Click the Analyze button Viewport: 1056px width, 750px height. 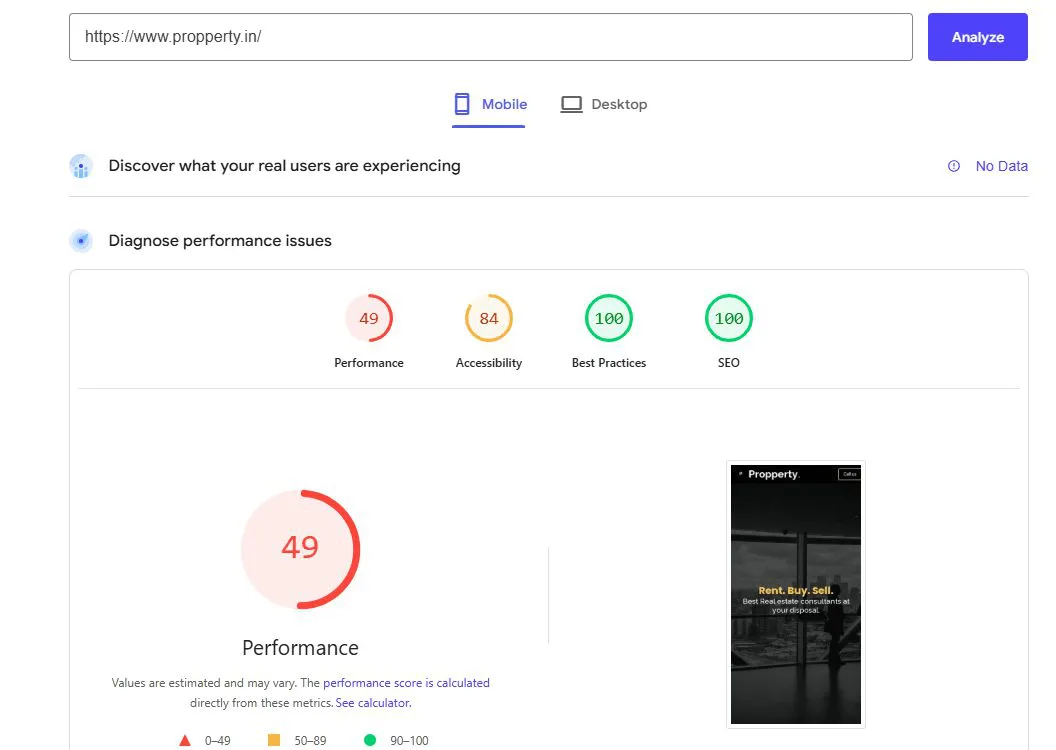[x=977, y=37]
